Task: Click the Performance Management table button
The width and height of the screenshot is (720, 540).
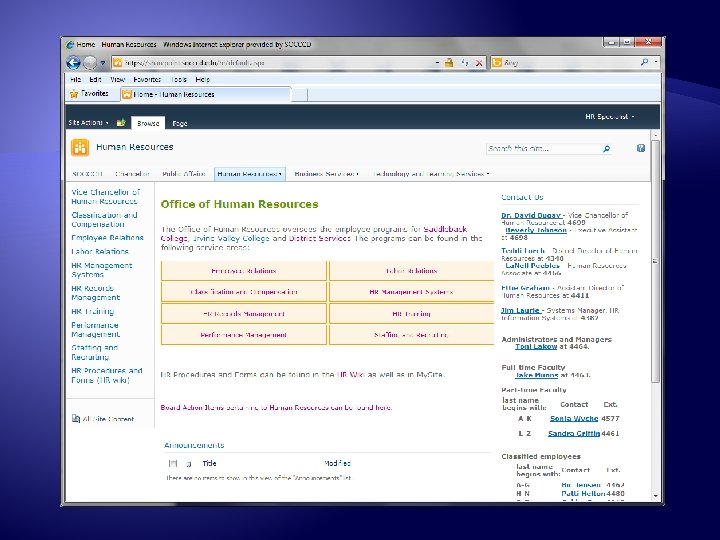Action: pos(244,335)
